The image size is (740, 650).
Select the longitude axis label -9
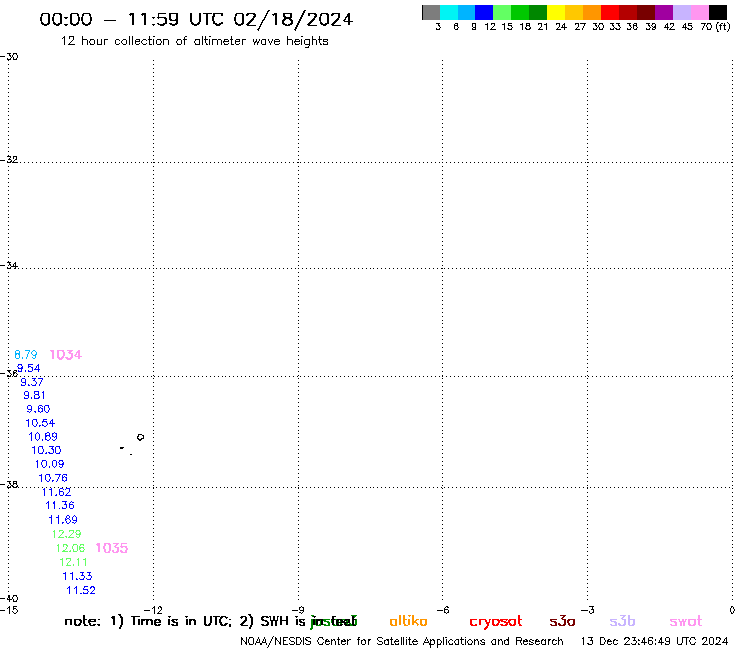[298, 610]
